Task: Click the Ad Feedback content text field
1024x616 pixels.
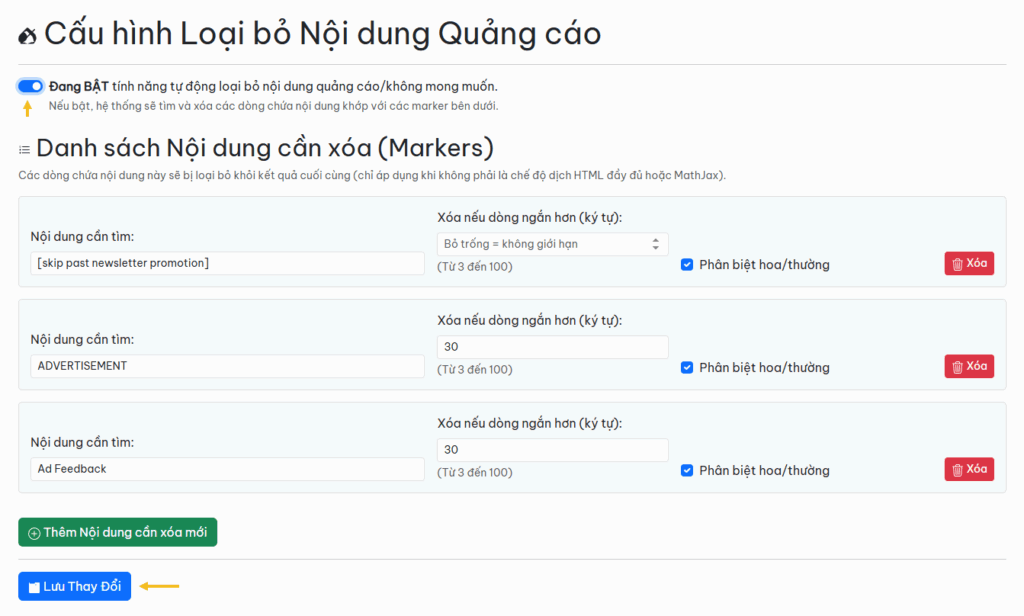Action: [227, 469]
